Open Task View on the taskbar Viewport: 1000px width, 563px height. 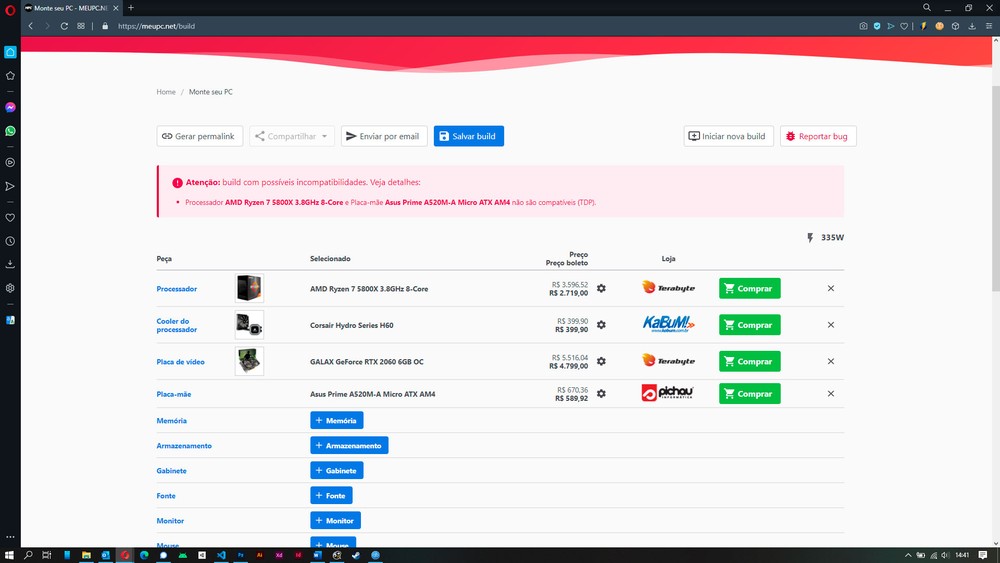47,555
